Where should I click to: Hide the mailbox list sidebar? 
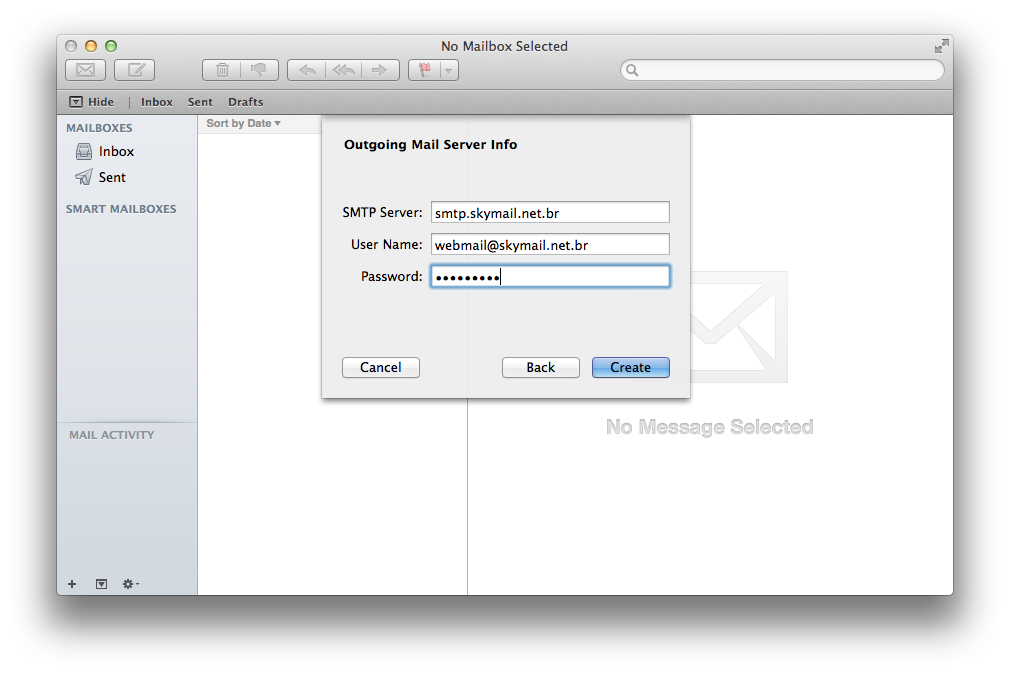tap(91, 102)
